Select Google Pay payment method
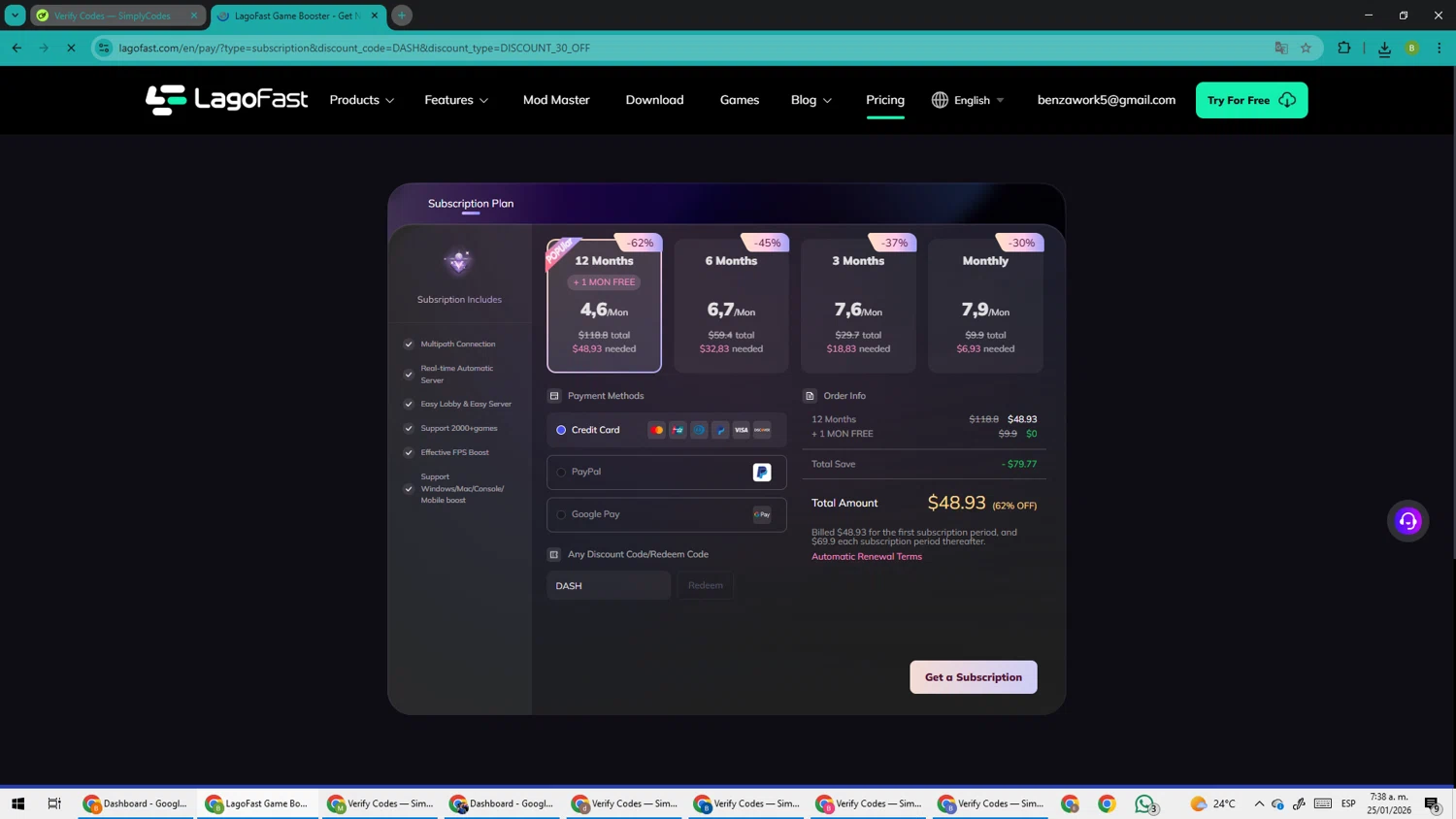 [x=666, y=515]
